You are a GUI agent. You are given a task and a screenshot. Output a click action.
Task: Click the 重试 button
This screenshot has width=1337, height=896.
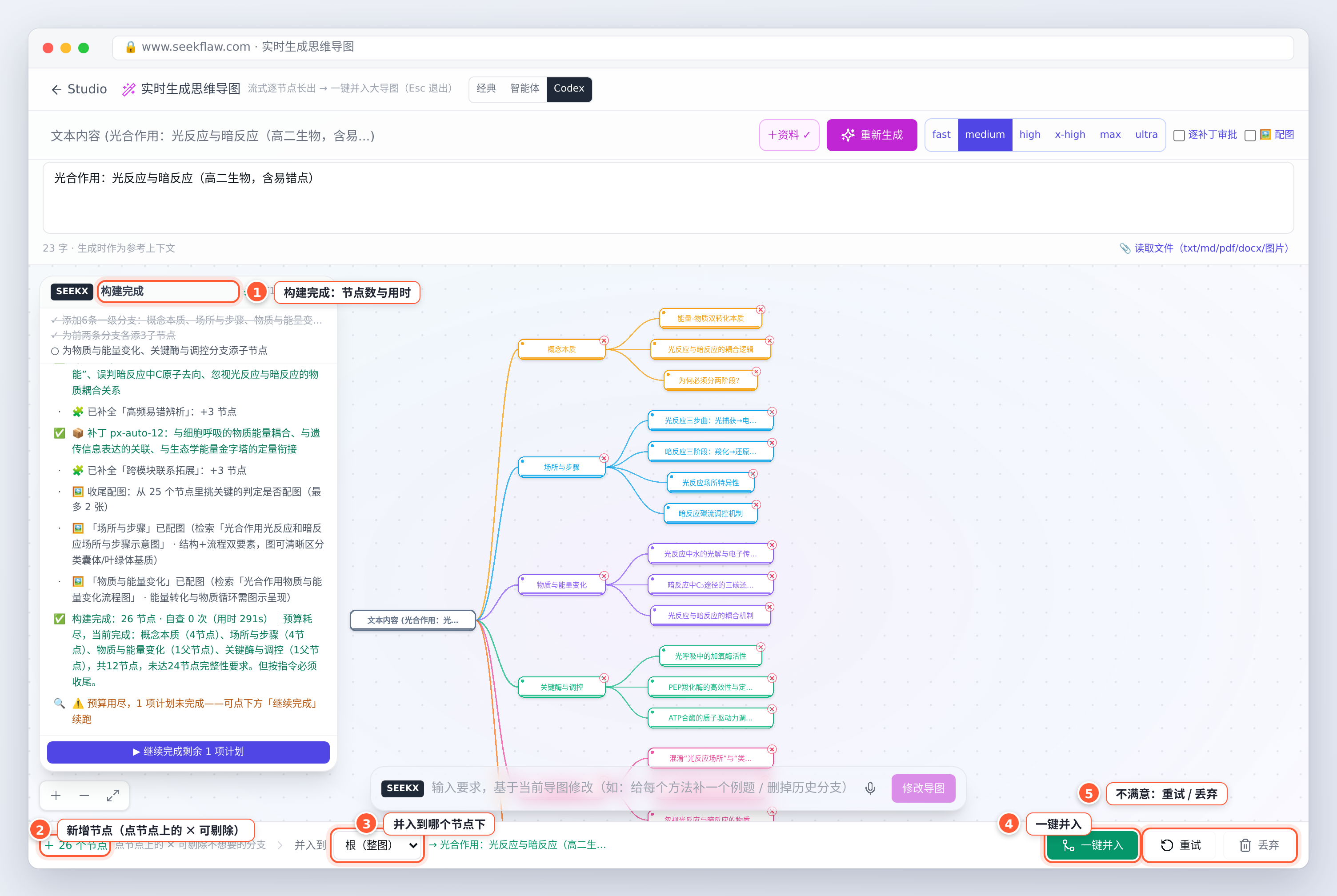[1181, 845]
